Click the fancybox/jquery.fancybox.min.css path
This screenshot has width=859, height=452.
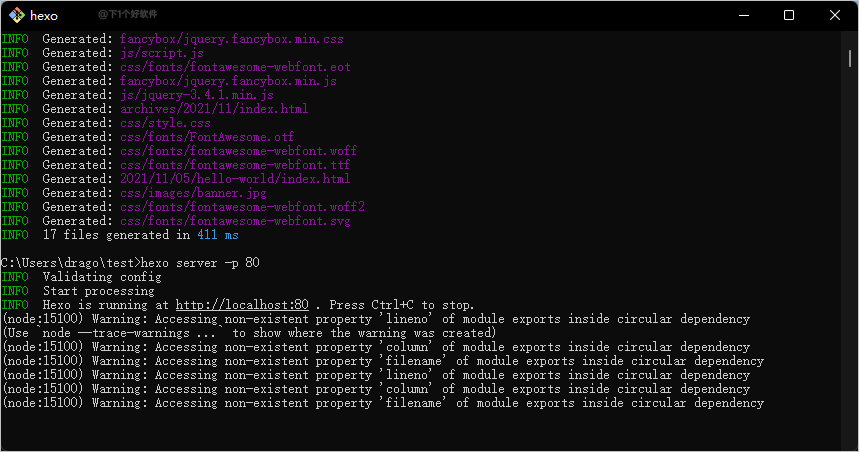click(231, 39)
